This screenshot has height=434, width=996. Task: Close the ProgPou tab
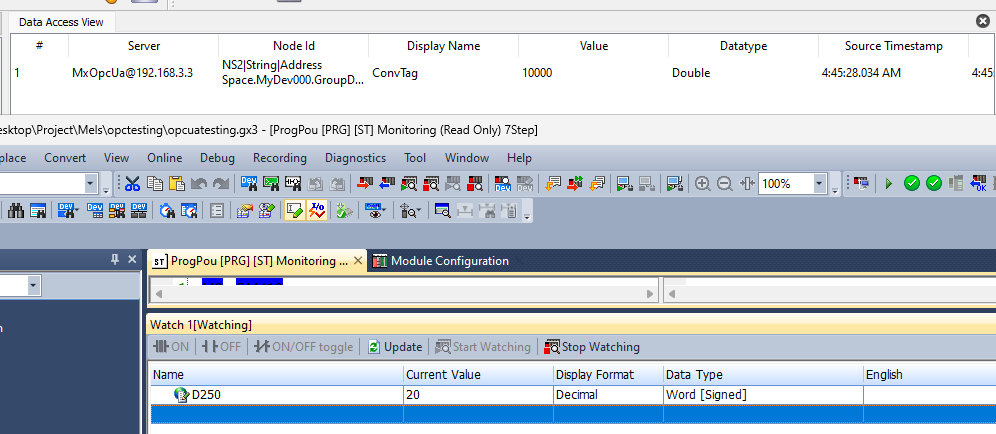(x=358, y=261)
